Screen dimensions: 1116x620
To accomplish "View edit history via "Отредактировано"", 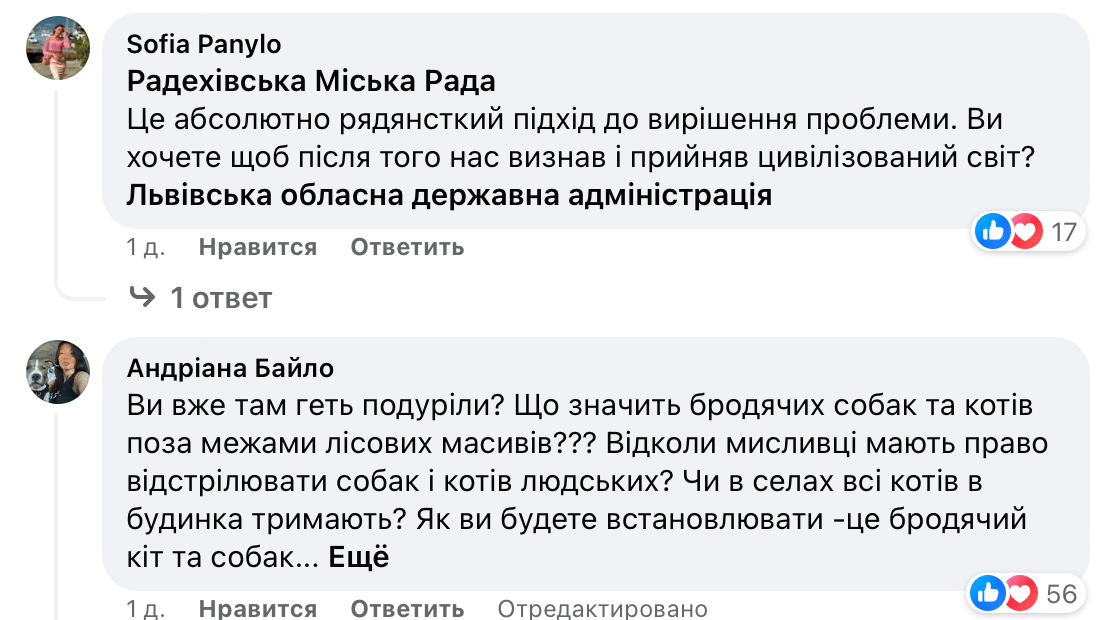I will [602, 608].
